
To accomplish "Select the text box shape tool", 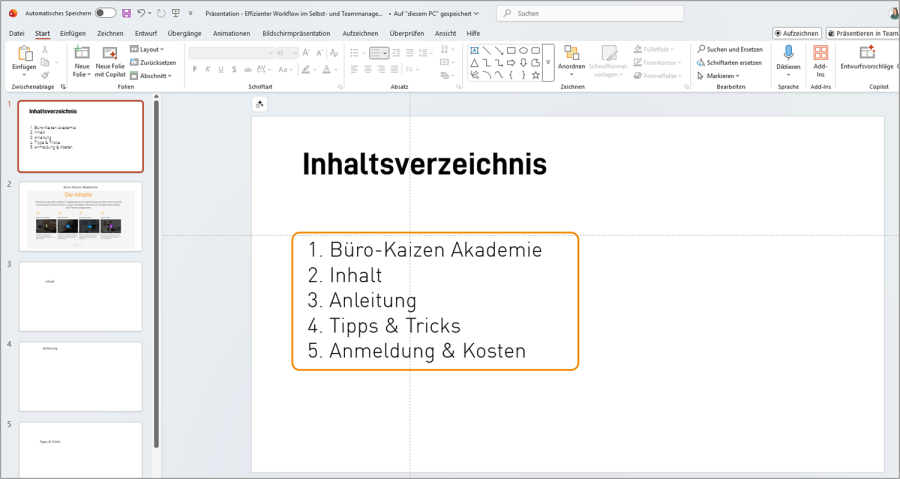I will pyautogui.click(x=475, y=50).
